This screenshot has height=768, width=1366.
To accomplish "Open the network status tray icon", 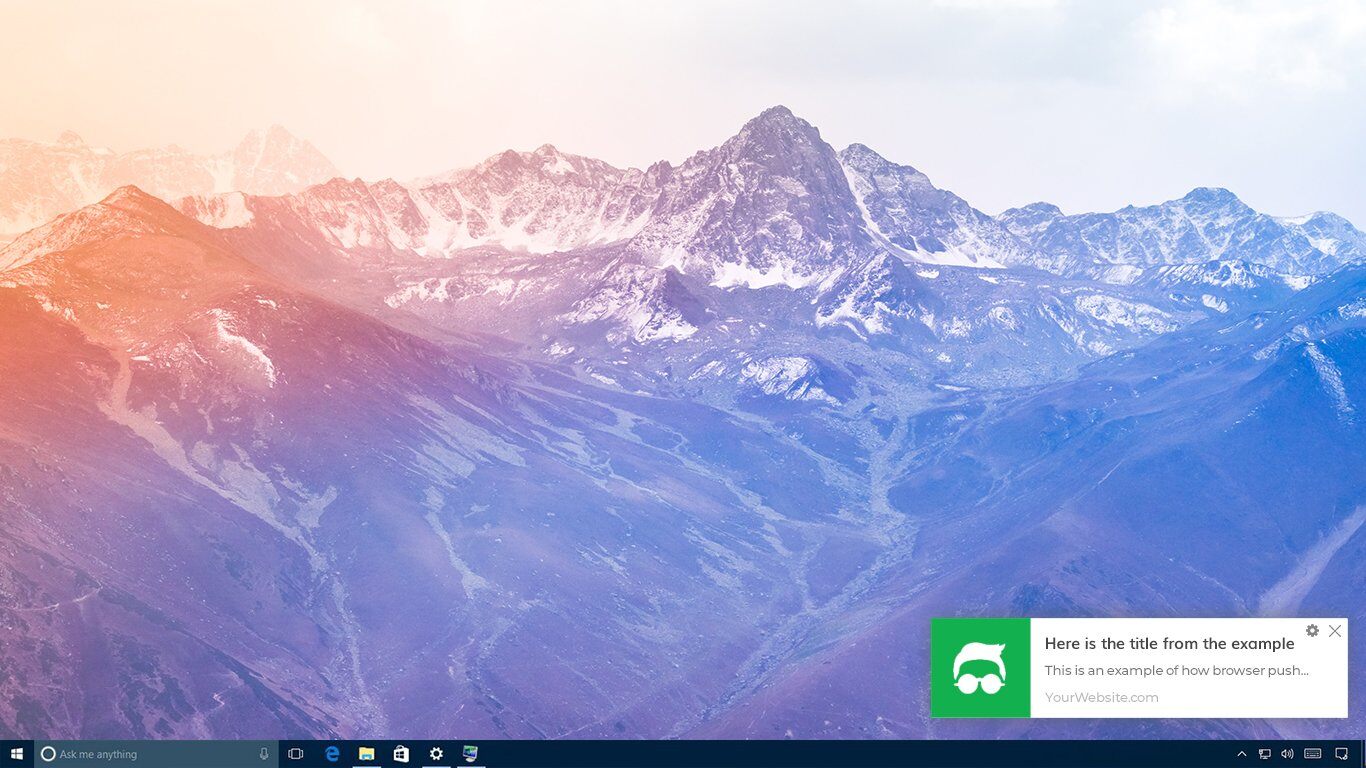I will 1265,754.
